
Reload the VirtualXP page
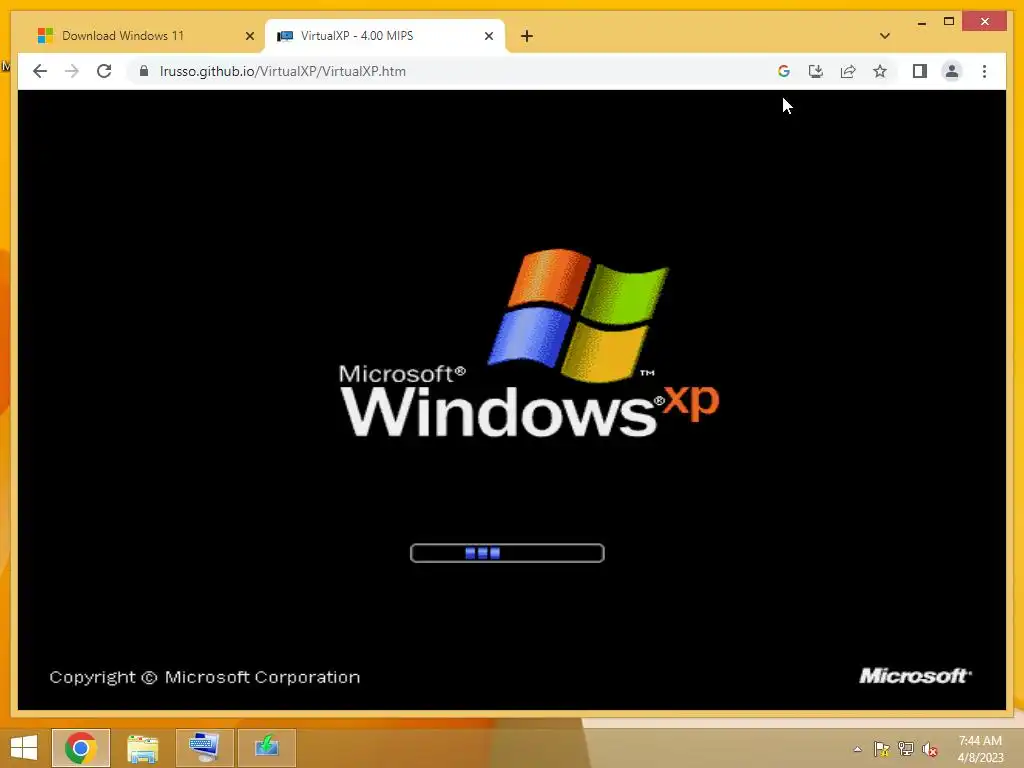pos(104,71)
